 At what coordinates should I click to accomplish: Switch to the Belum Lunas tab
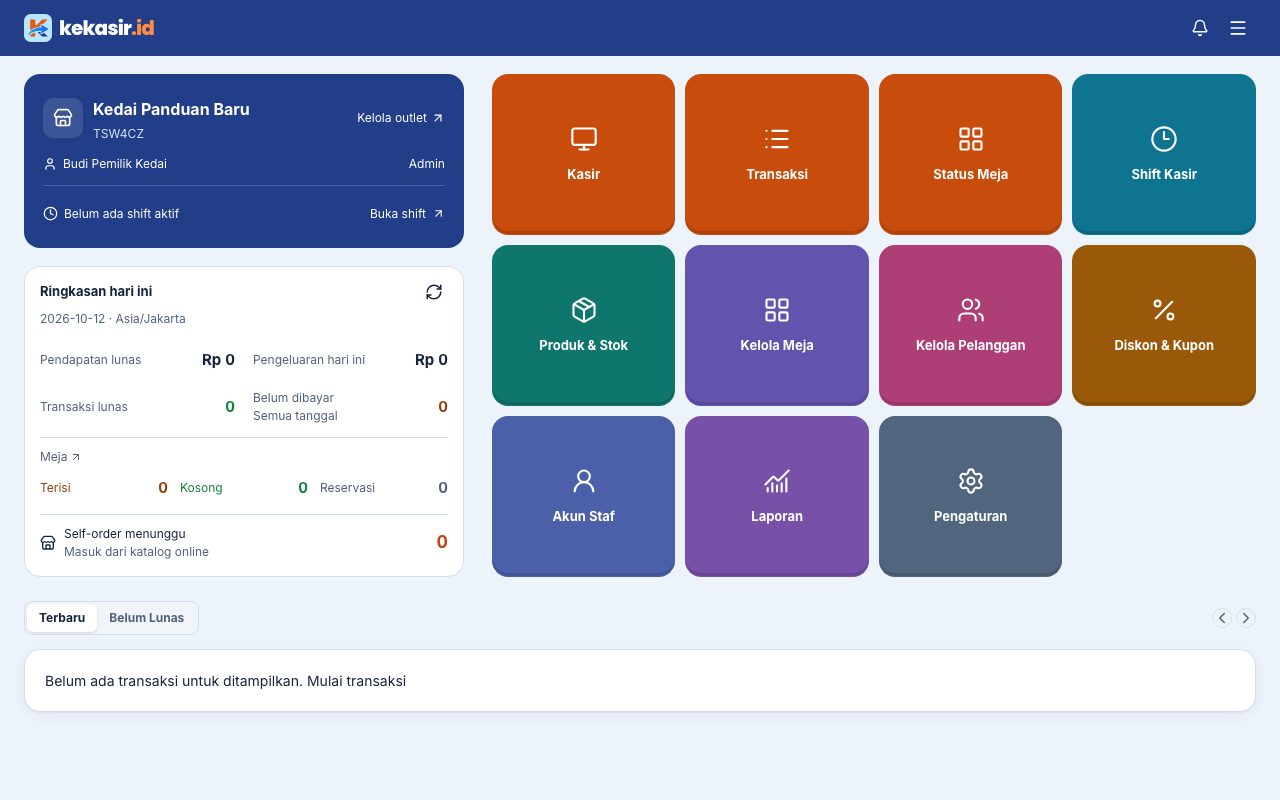(147, 618)
